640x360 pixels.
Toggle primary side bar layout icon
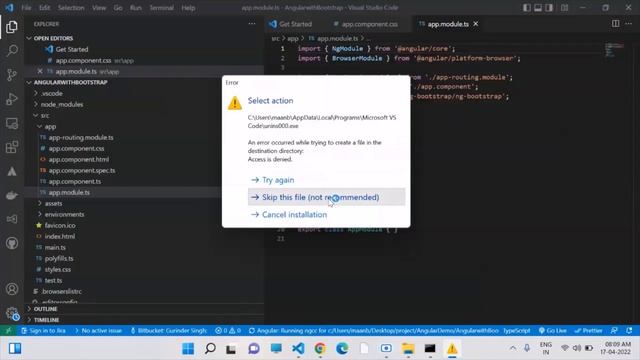click(527, 8)
